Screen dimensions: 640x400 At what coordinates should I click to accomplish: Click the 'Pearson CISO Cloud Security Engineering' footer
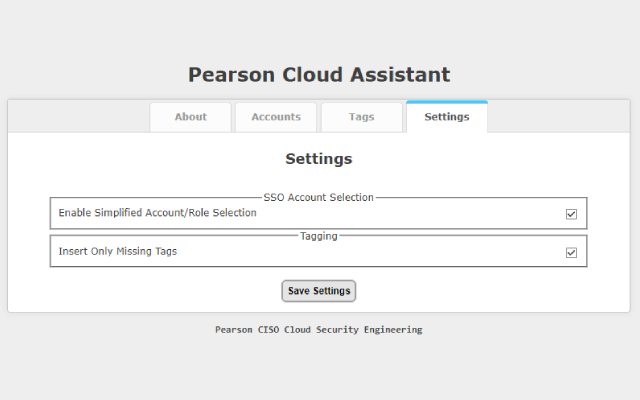click(x=319, y=330)
